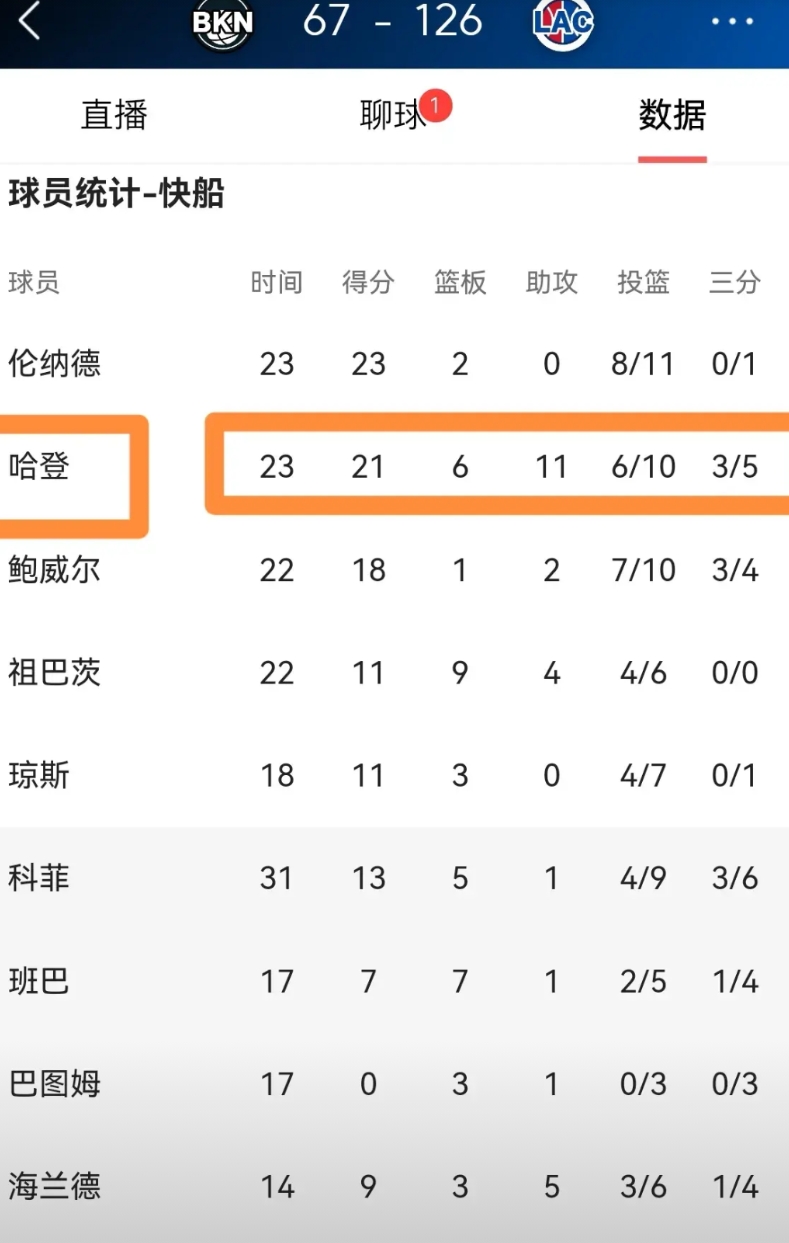Switch to the 直播 tab
789x1243 pixels.
point(114,115)
